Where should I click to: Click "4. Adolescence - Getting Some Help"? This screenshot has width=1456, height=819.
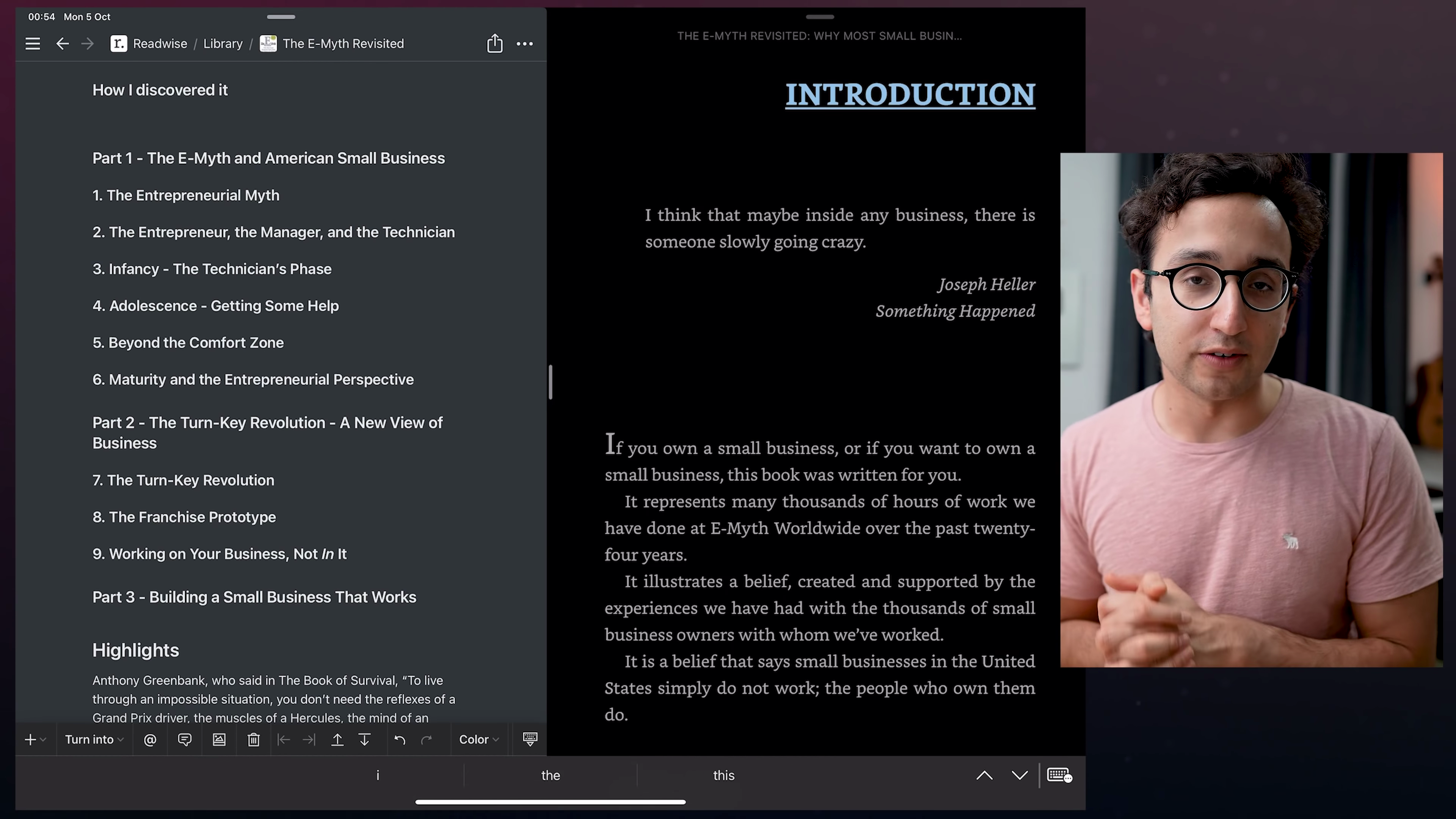215,306
